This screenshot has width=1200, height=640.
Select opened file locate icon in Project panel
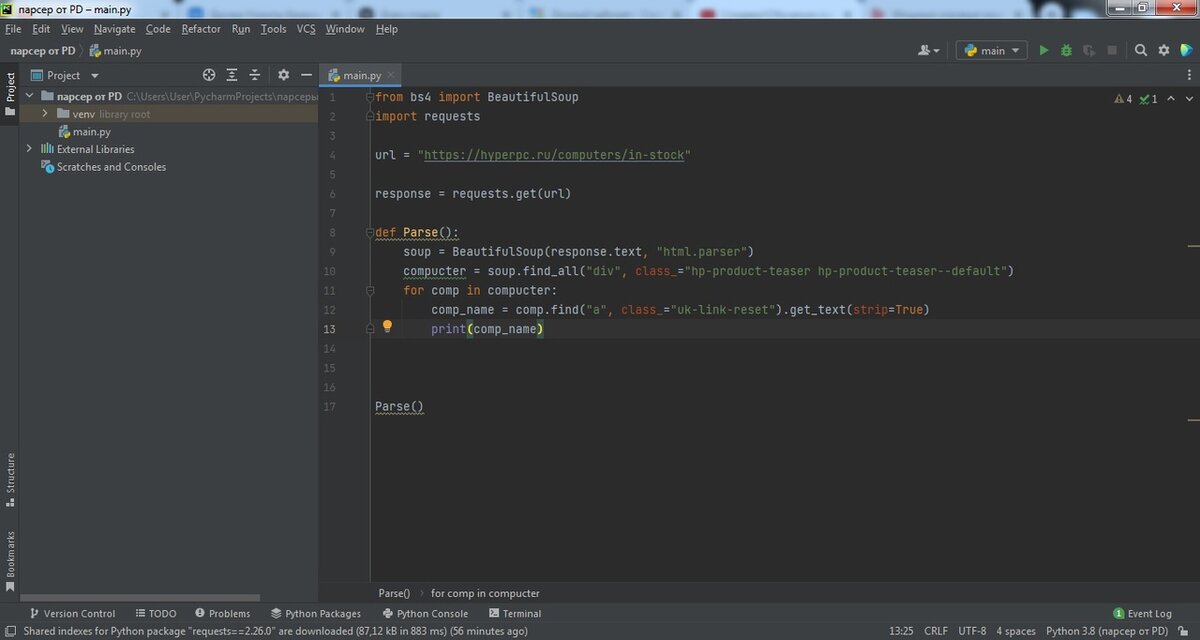click(209, 75)
